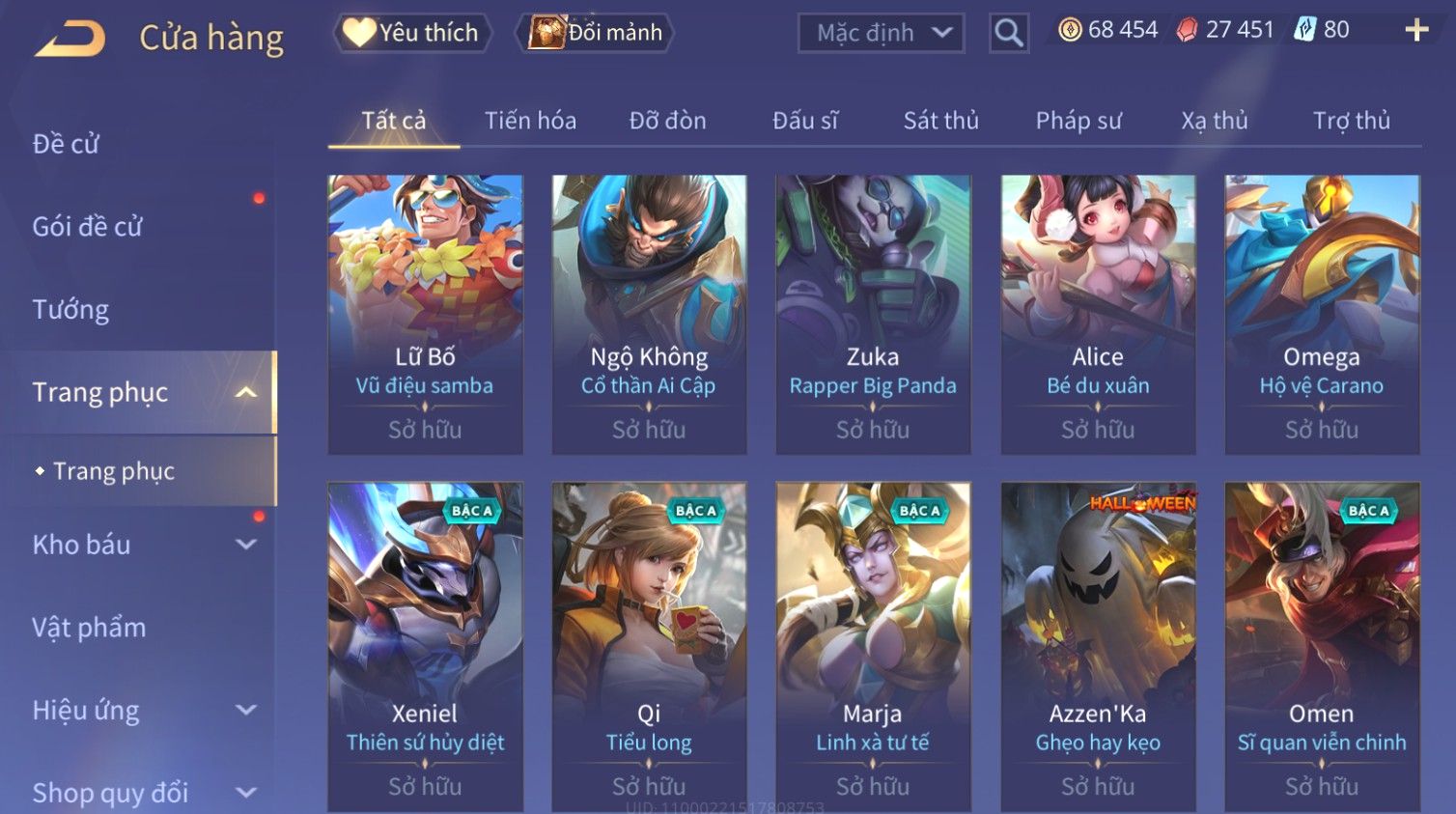Expand the Kho báu sidebar section
1456x814 pixels.
pyautogui.click(x=246, y=545)
